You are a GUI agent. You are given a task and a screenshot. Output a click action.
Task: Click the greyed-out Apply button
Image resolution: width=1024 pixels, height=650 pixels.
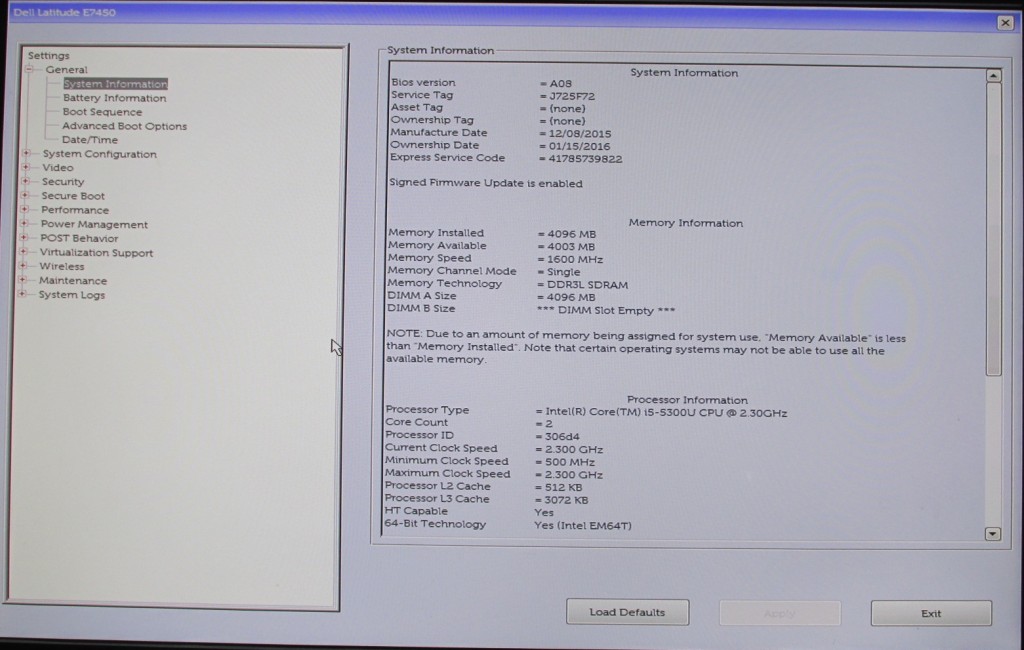click(780, 613)
